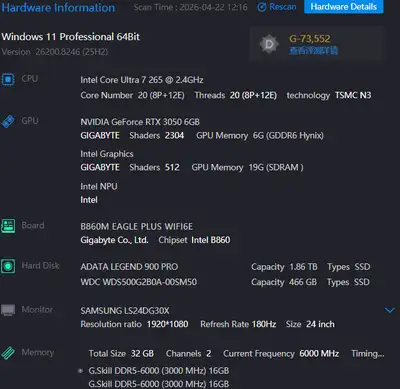Click Windows 11 Professional 64Bit text
Image resolution: width=400 pixels, height=389 pixels.
point(71,37)
